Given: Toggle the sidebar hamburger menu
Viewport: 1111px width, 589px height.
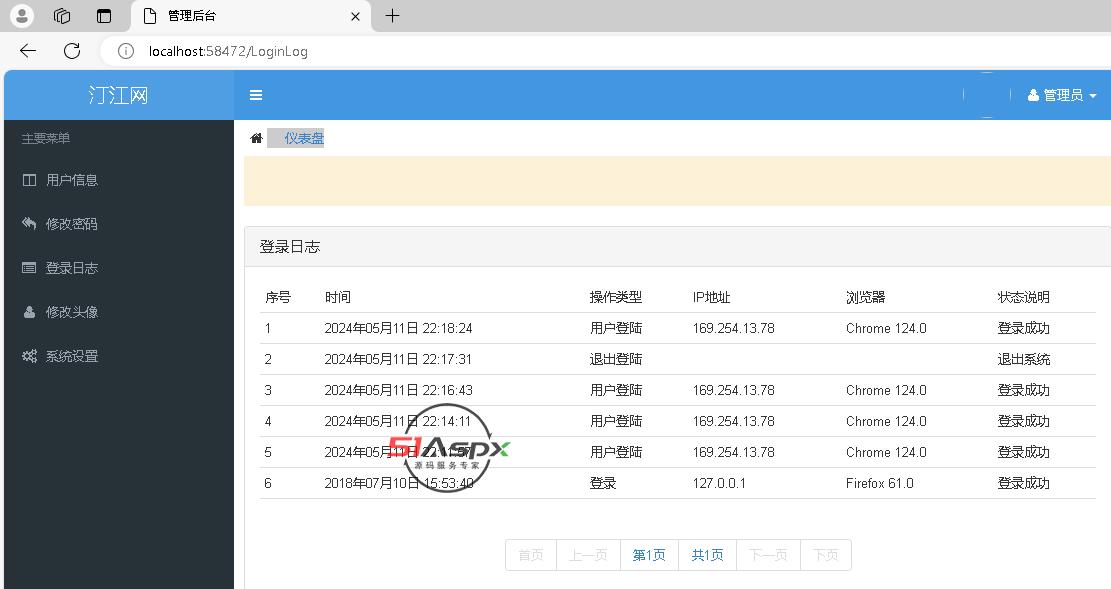Looking at the screenshot, I should pos(256,95).
